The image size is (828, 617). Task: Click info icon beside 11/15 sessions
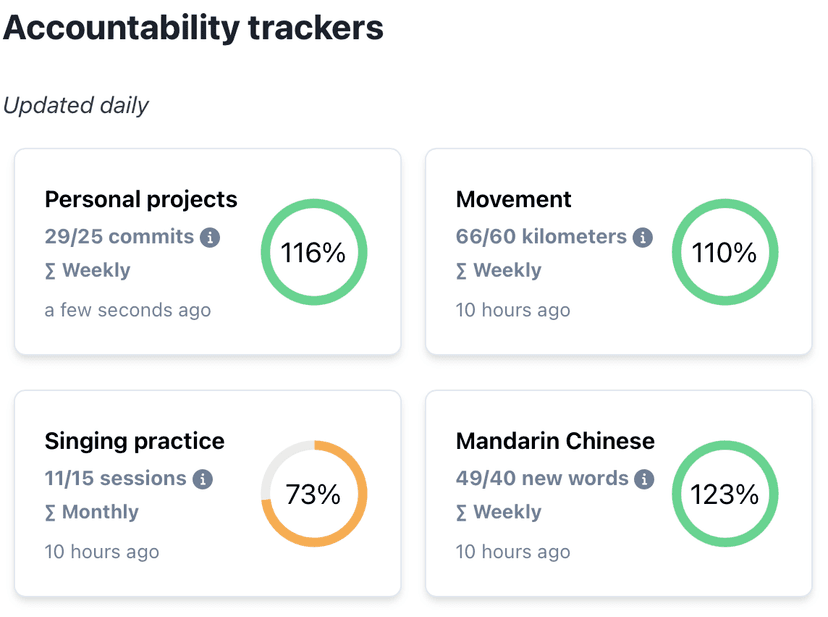pyautogui.click(x=202, y=479)
